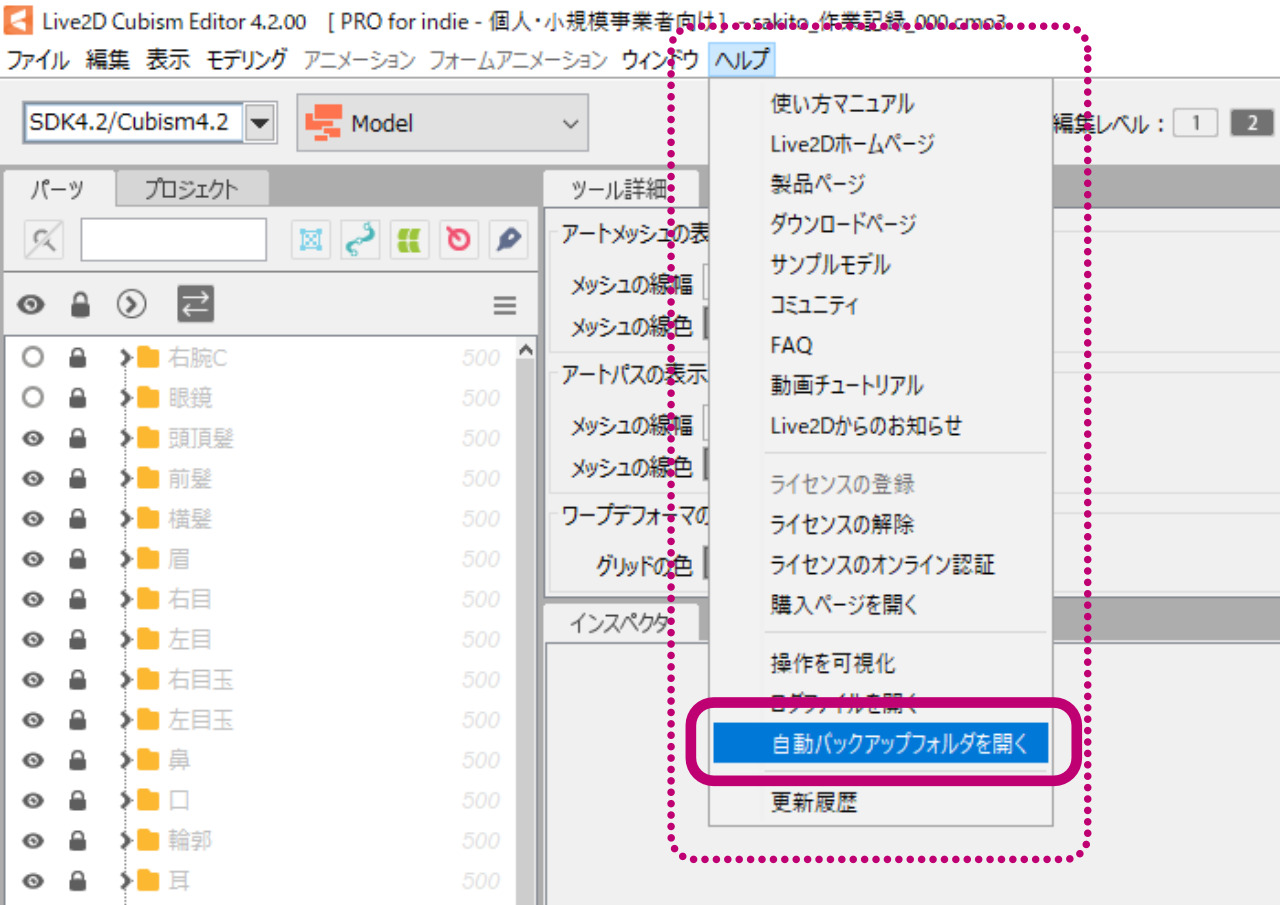
Task: Choose 更新履歴 in Help menu
Action: [x=880, y=802]
